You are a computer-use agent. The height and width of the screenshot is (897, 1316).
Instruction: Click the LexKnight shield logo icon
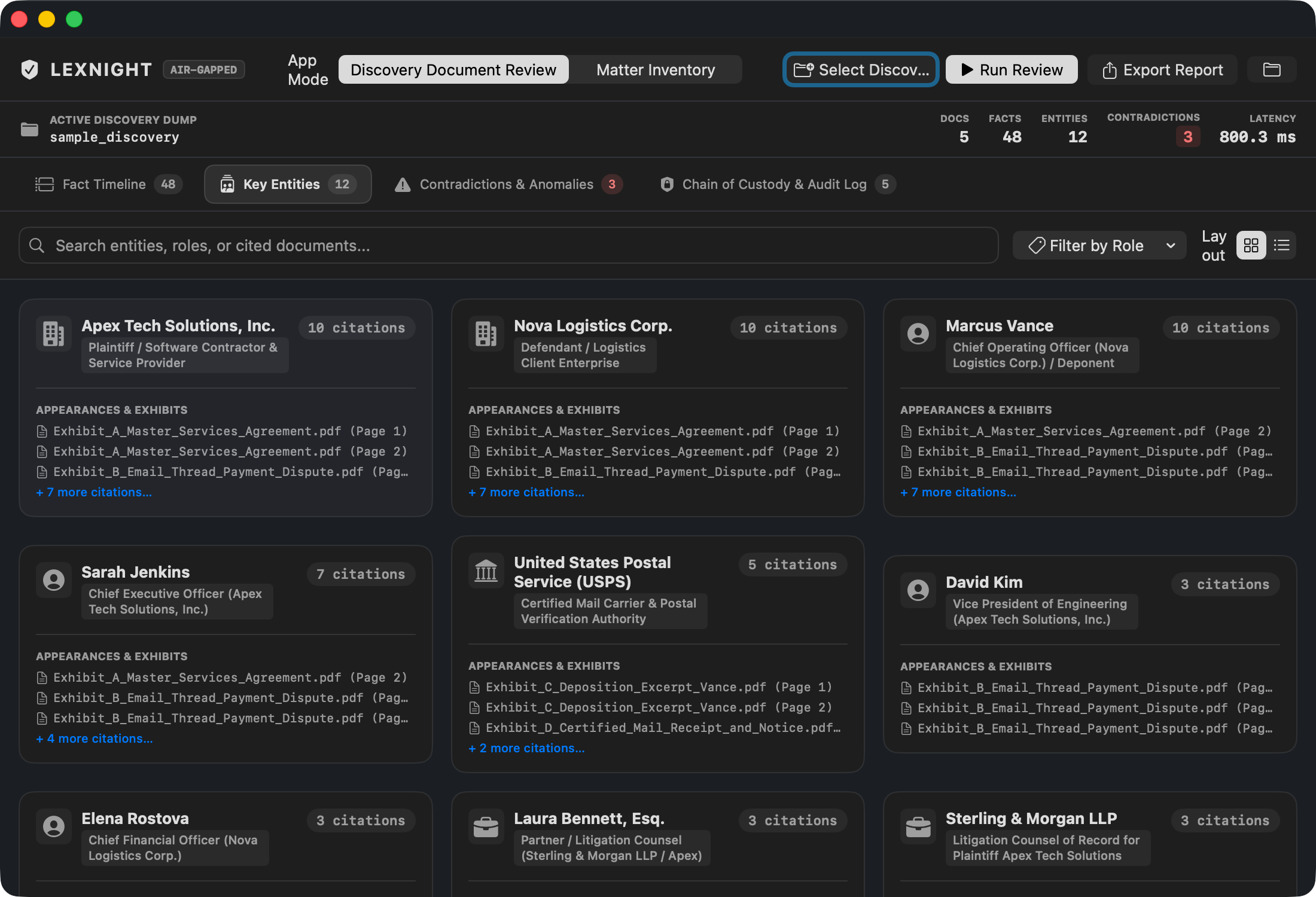[x=29, y=70]
